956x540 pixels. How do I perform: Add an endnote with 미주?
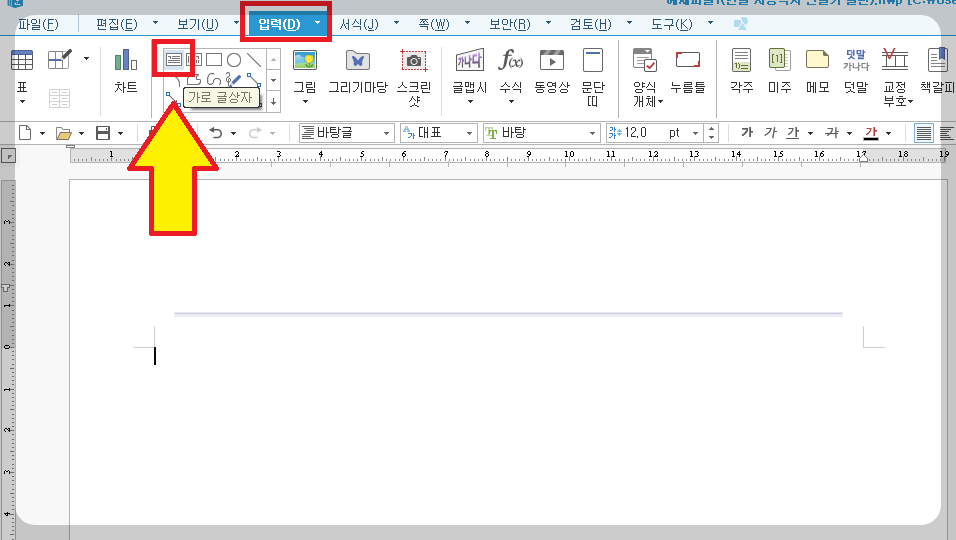pyautogui.click(x=779, y=71)
